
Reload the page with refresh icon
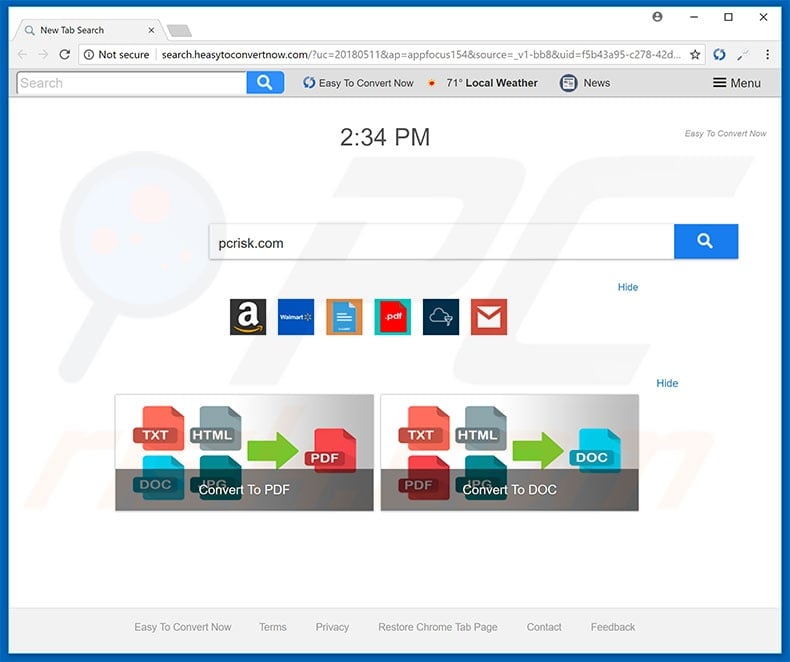click(x=64, y=54)
